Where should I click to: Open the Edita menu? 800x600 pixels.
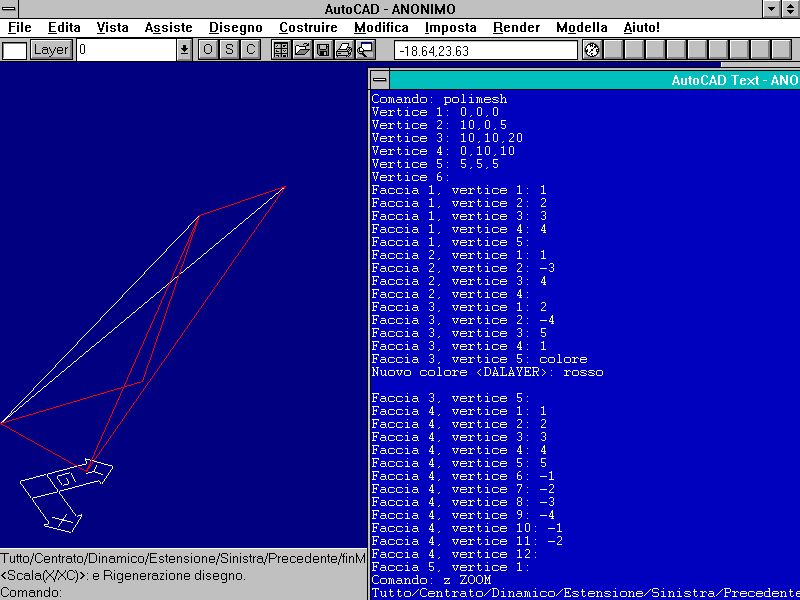[x=64, y=27]
